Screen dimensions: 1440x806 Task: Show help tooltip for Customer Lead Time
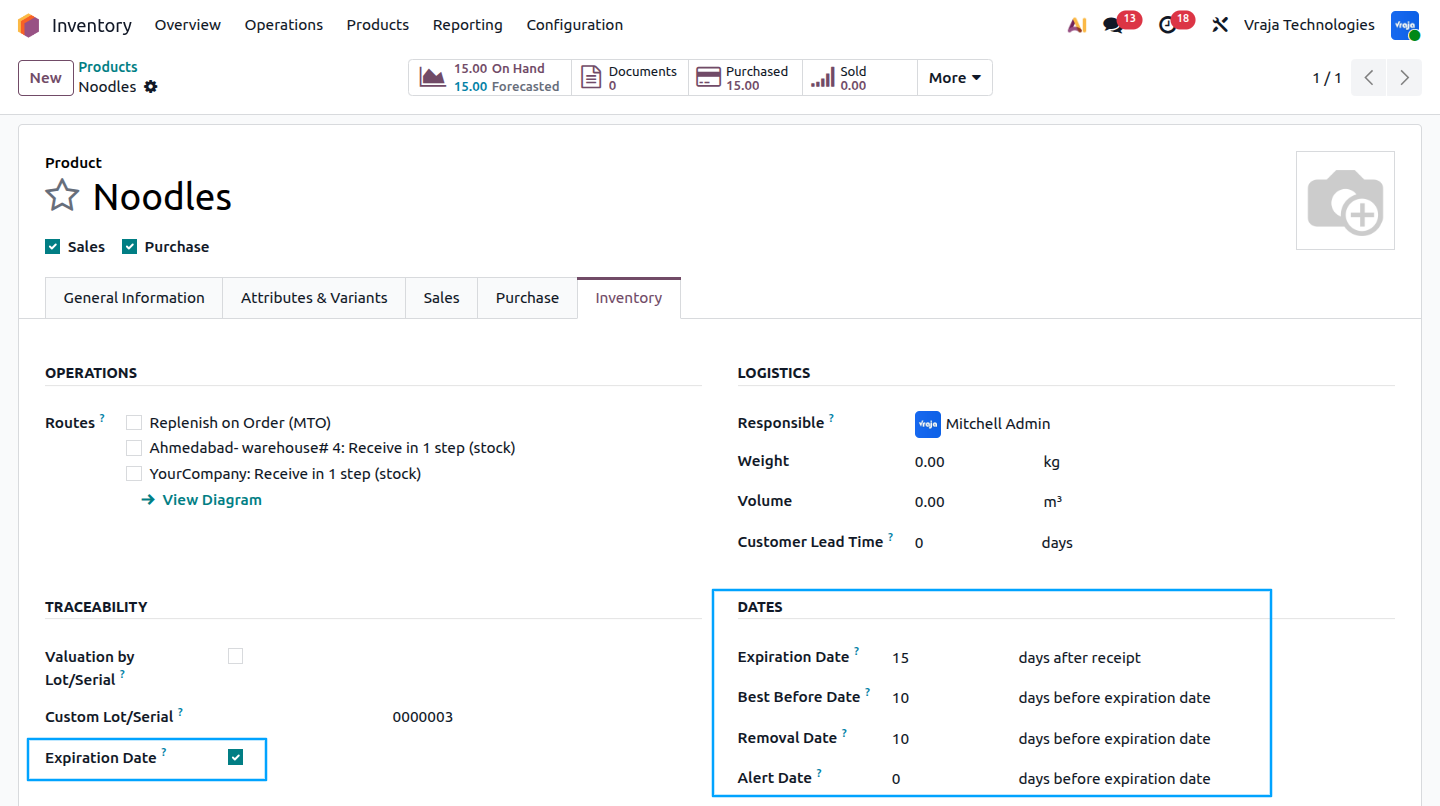tap(891, 536)
